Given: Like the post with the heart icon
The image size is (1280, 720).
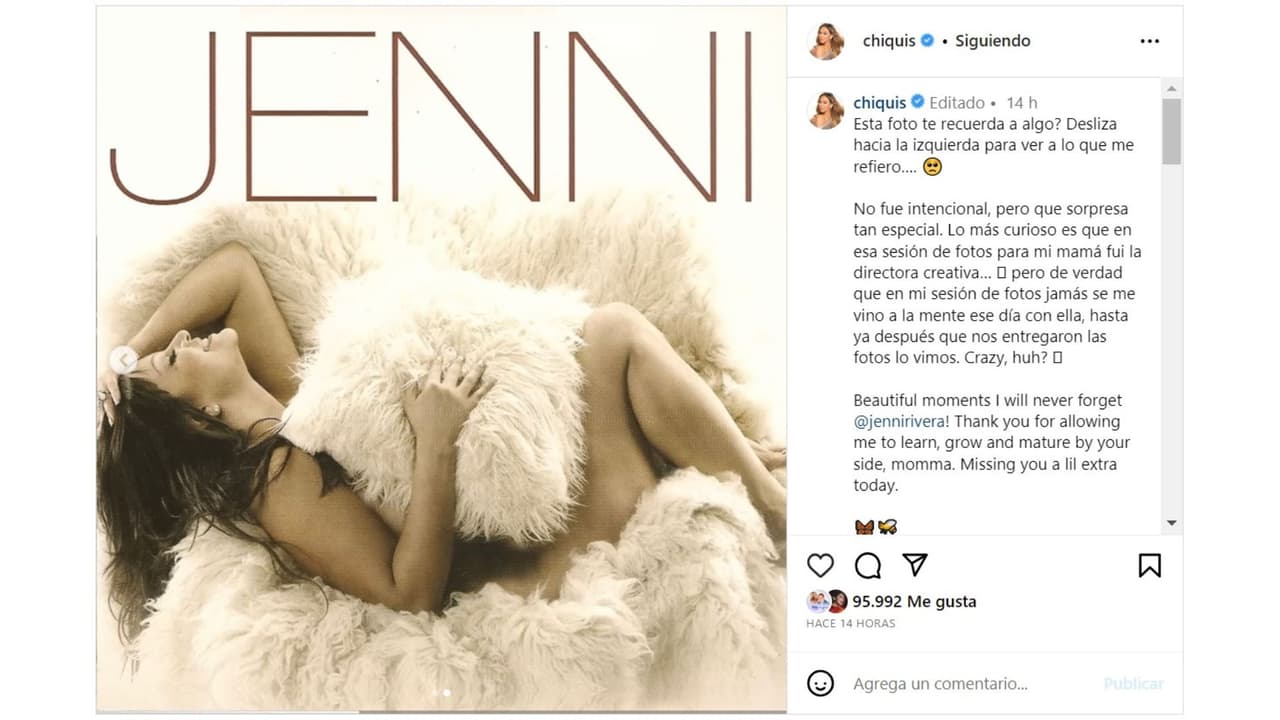Looking at the screenshot, I should point(820,565).
